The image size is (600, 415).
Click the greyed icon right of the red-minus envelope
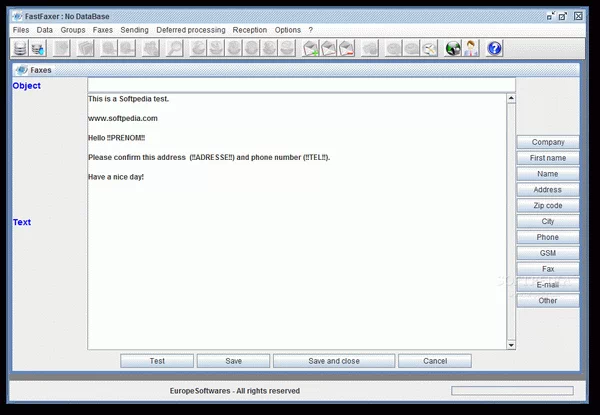370,49
